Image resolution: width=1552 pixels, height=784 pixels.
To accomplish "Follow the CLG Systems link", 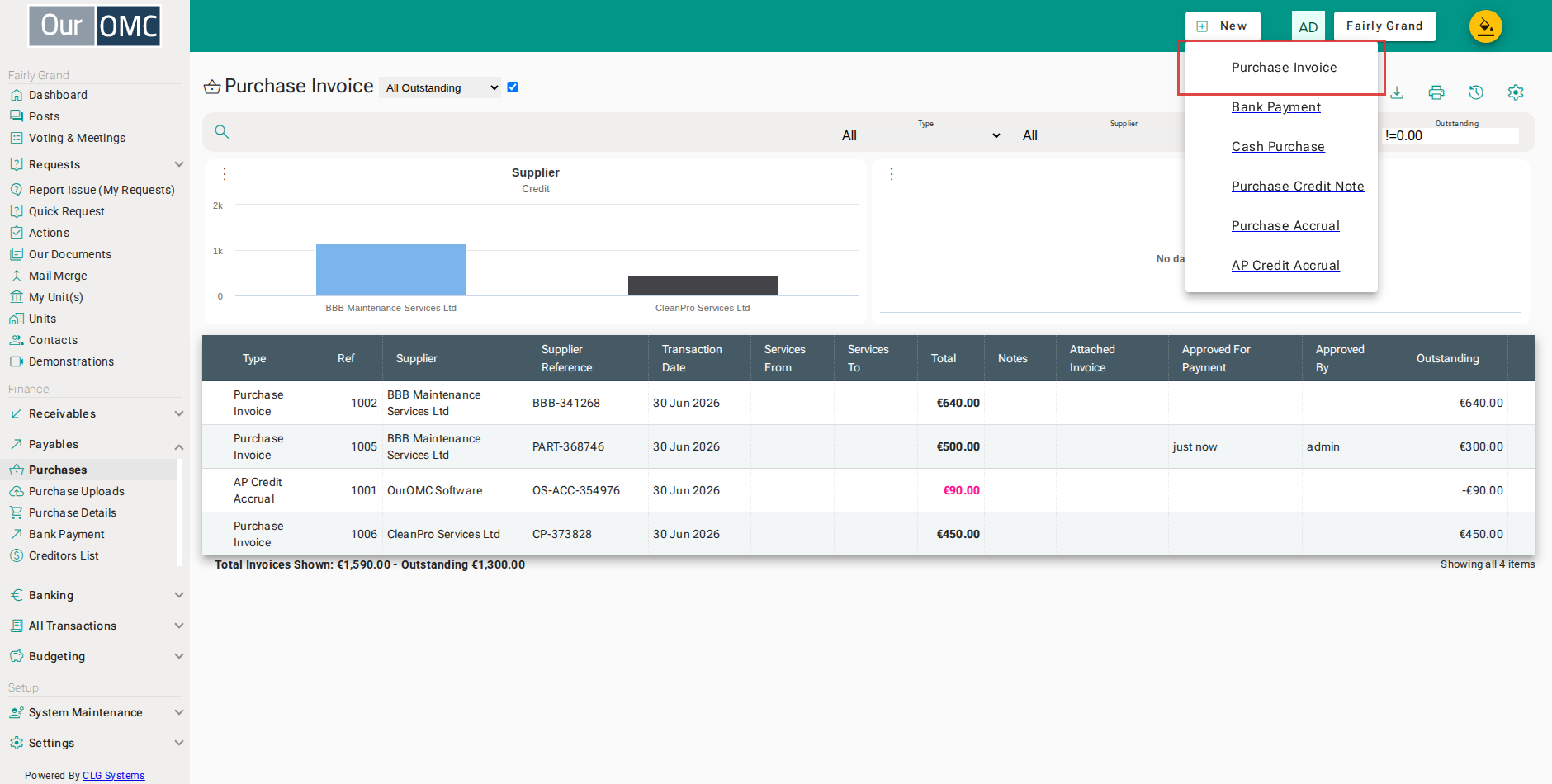I will [113, 776].
